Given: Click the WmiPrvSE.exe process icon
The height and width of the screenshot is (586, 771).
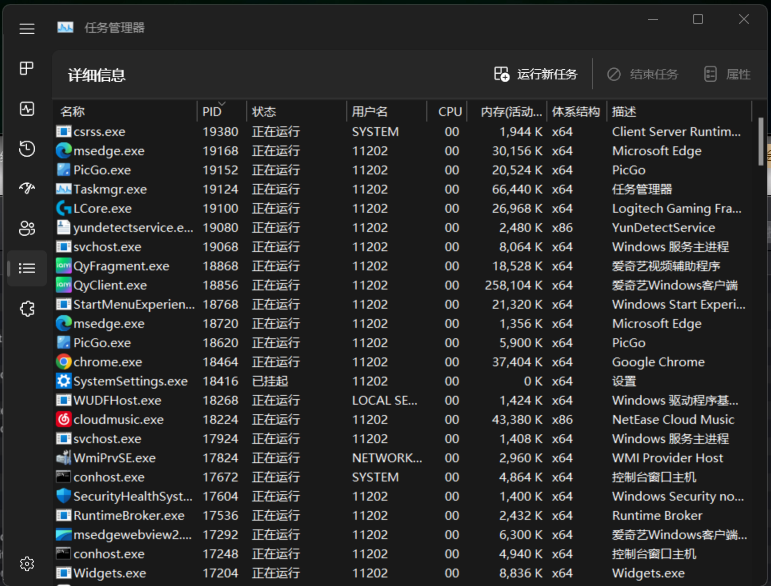Looking at the screenshot, I should pos(63,458).
